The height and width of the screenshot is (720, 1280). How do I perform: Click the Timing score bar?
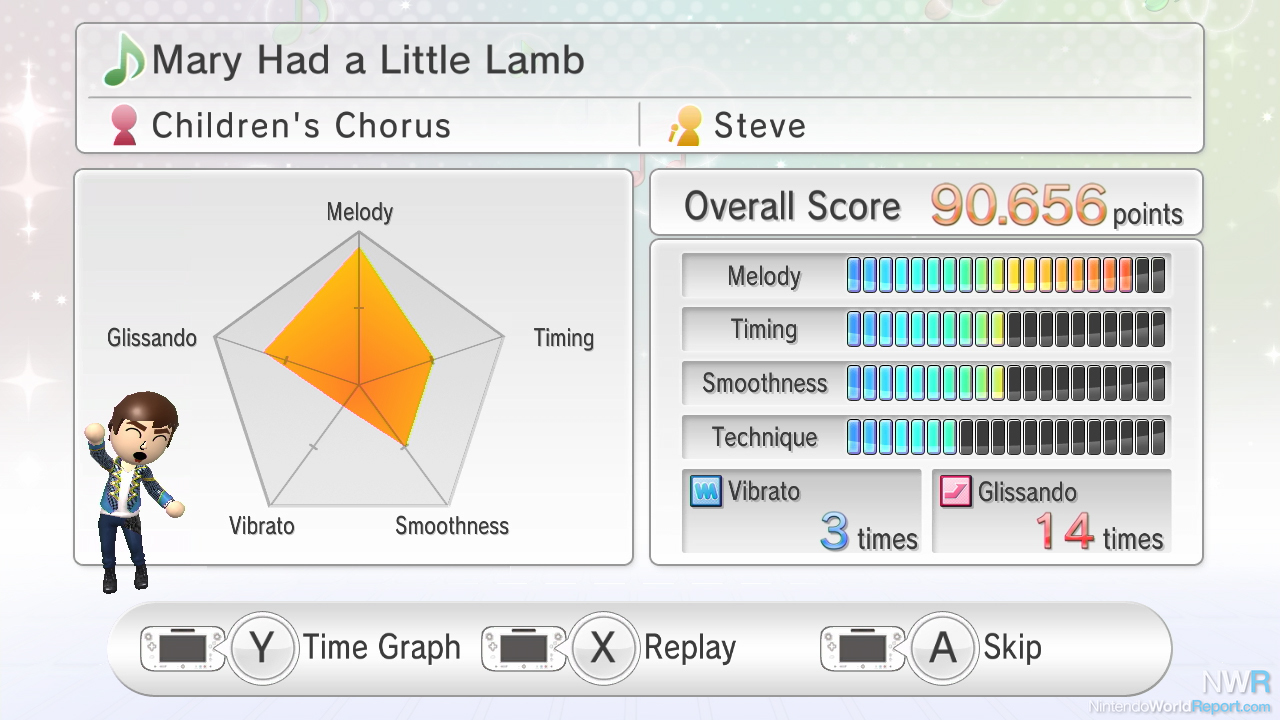click(1006, 328)
